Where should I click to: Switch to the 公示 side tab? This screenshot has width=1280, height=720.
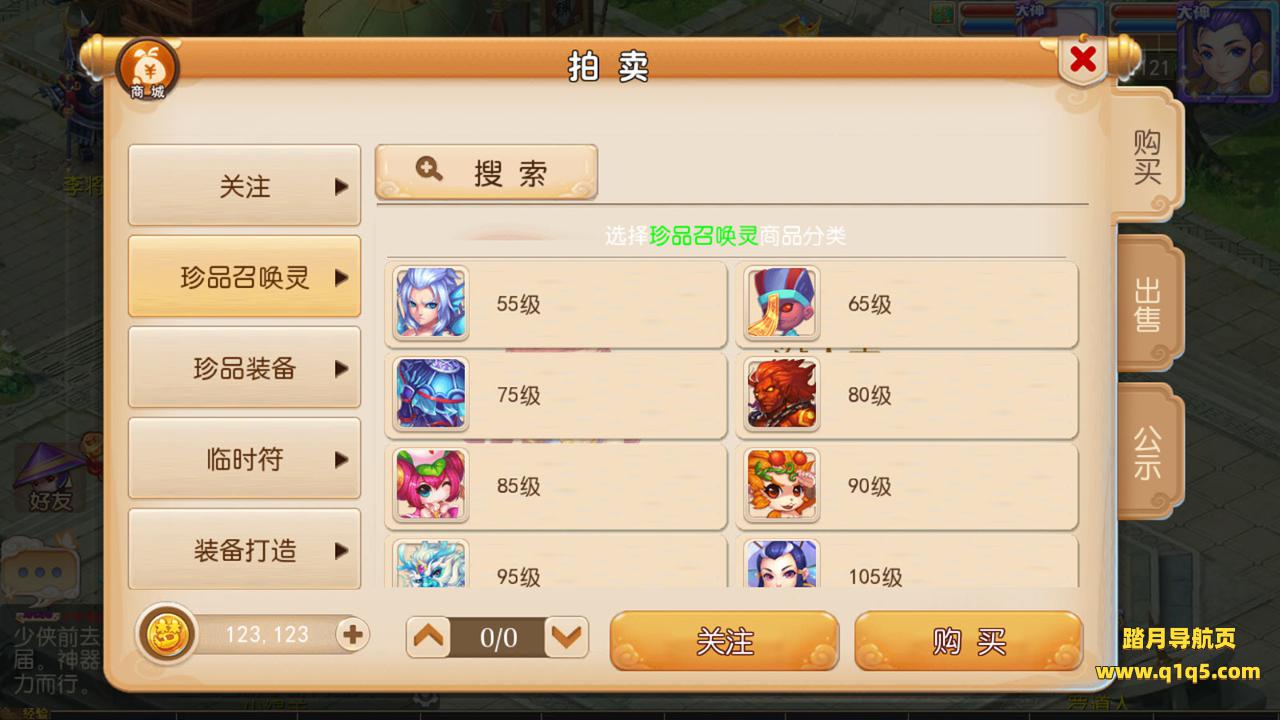pyautogui.click(x=1148, y=453)
